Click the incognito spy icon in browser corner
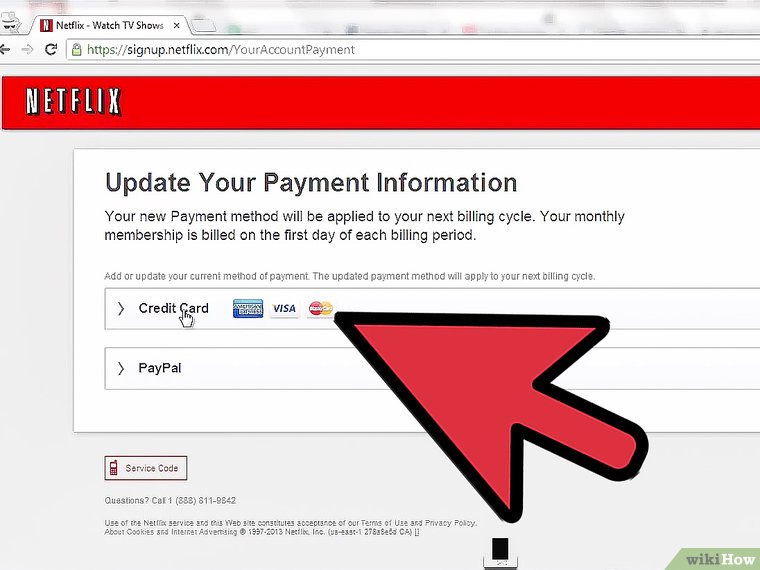 tap(10, 22)
